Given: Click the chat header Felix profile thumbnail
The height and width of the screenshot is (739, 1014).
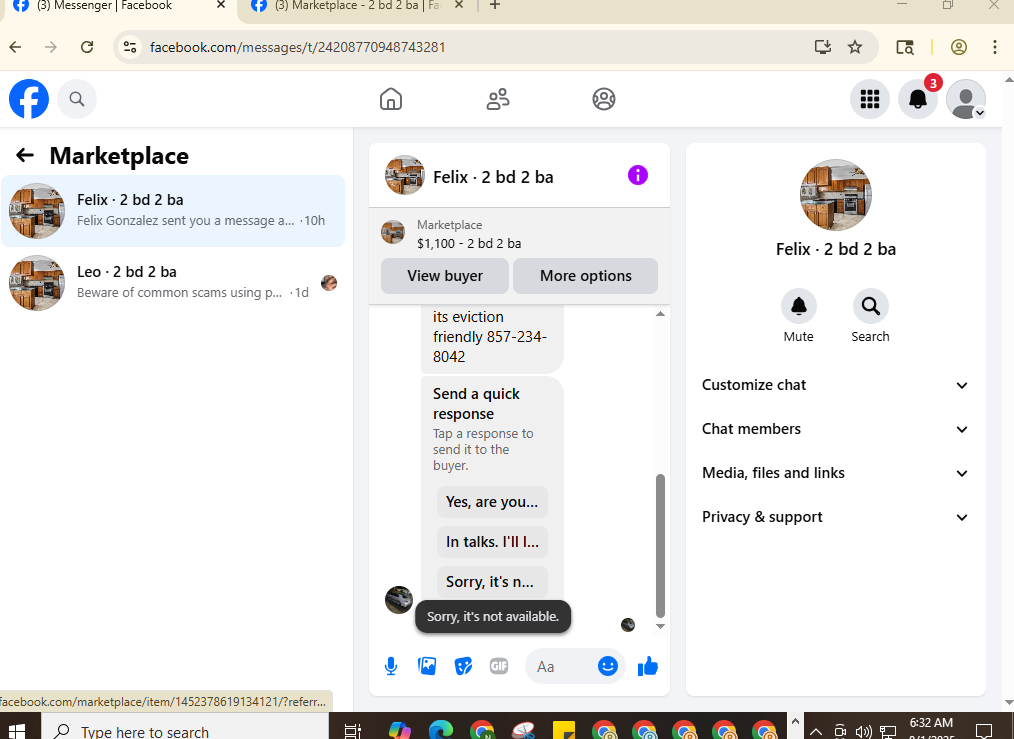Looking at the screenshot, I should [405, 175].
